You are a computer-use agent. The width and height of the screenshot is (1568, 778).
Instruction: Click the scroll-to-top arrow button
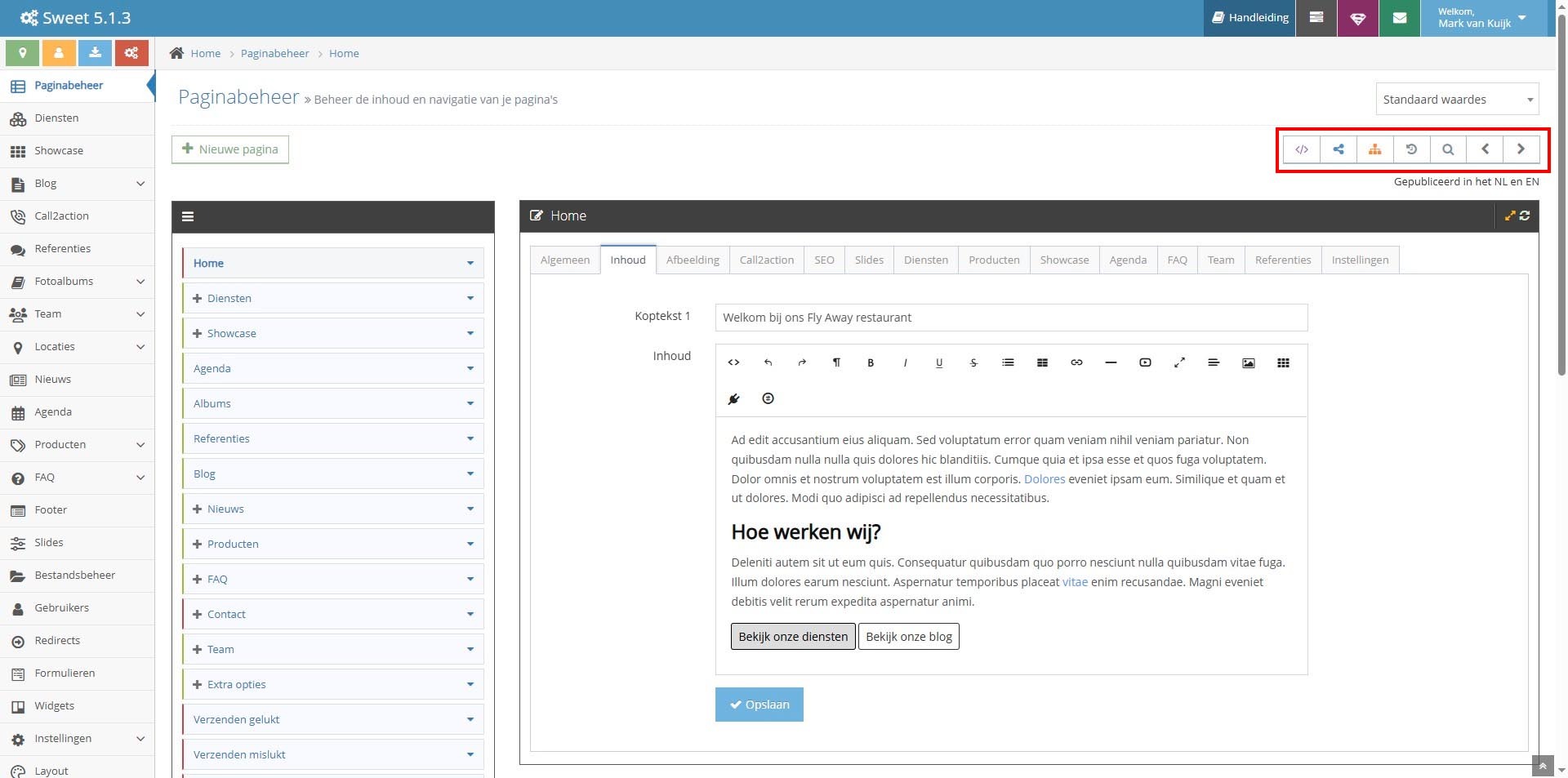coord(1543,767)
